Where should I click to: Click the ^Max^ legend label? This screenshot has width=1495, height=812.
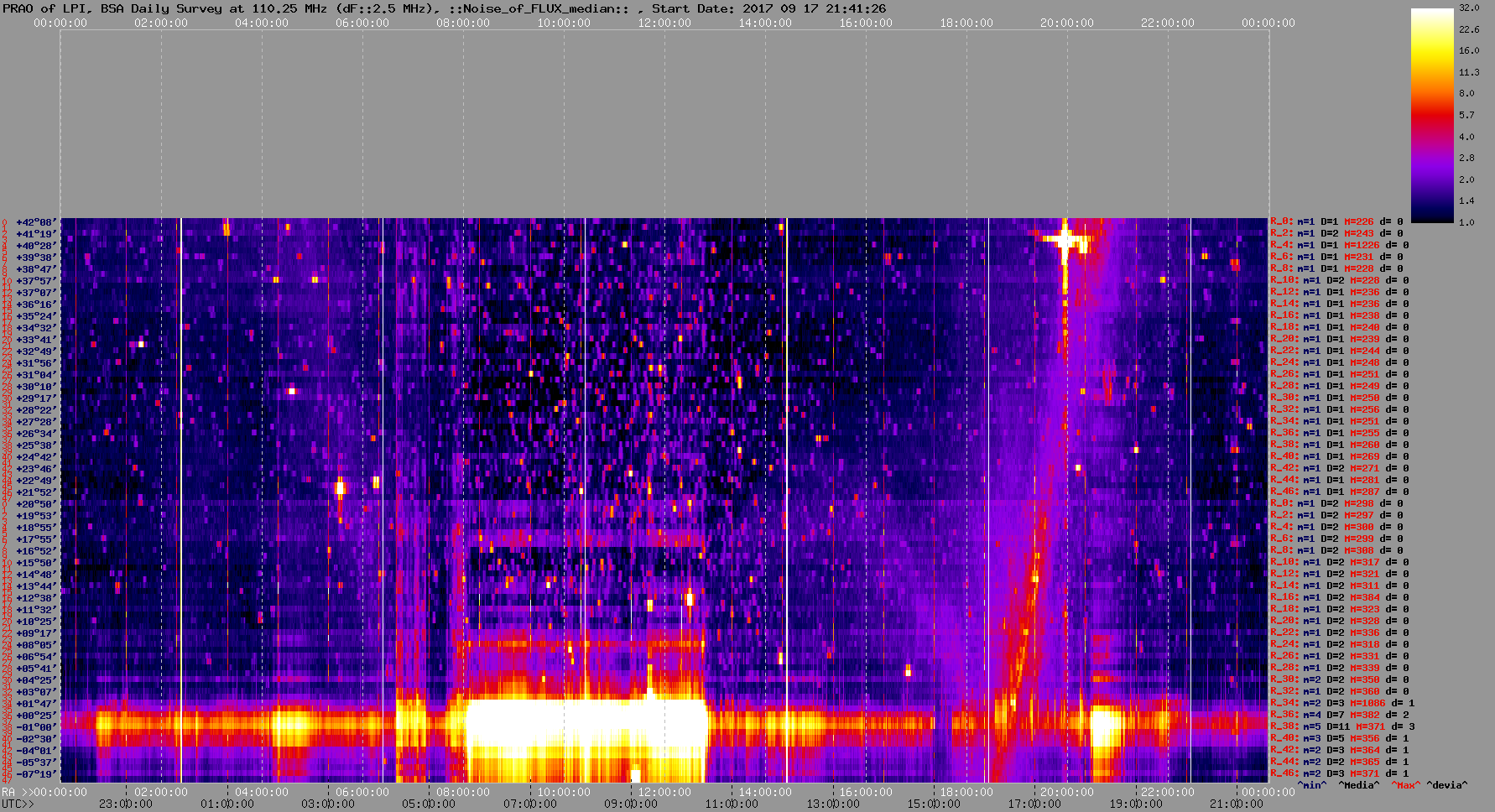pyautogui.click(x=1406, y=785)
